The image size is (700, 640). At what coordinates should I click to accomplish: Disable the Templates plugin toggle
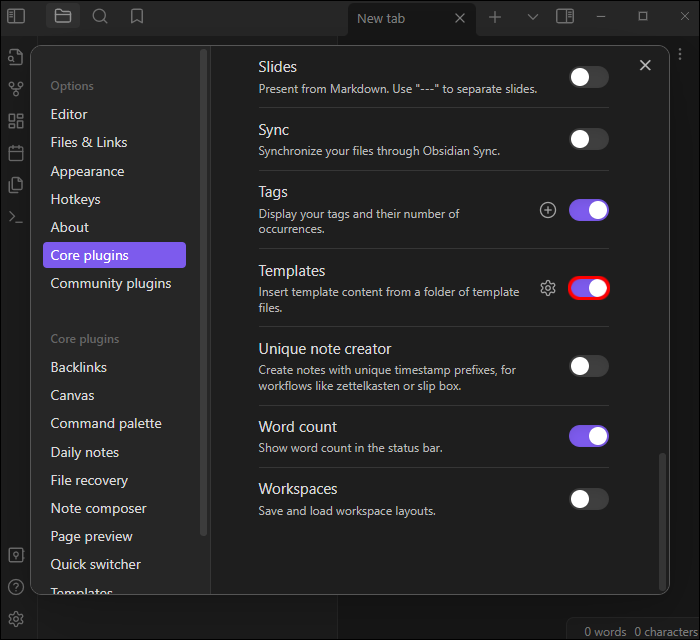(589, 288)
